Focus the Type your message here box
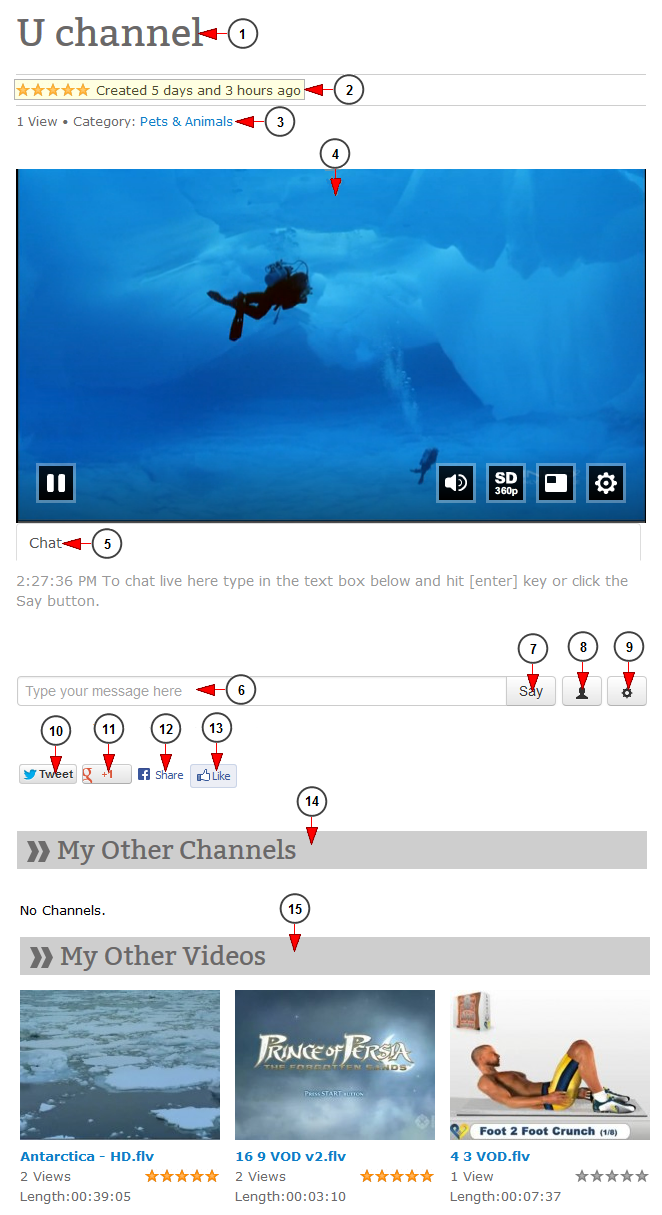Viewport: 662px width, 1215px height. pos(262,691)
